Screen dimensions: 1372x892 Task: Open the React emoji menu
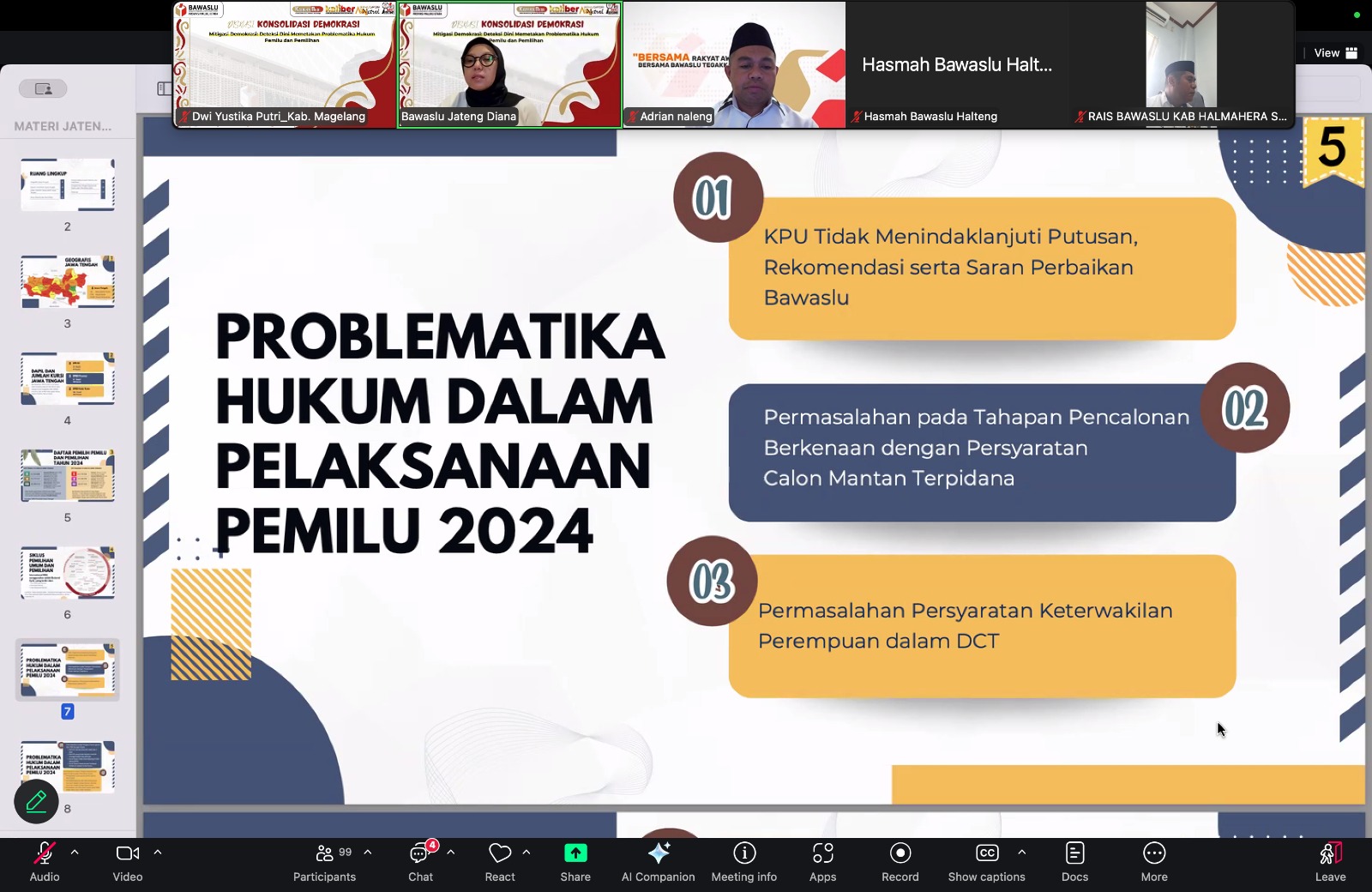(x=500, y=861)
